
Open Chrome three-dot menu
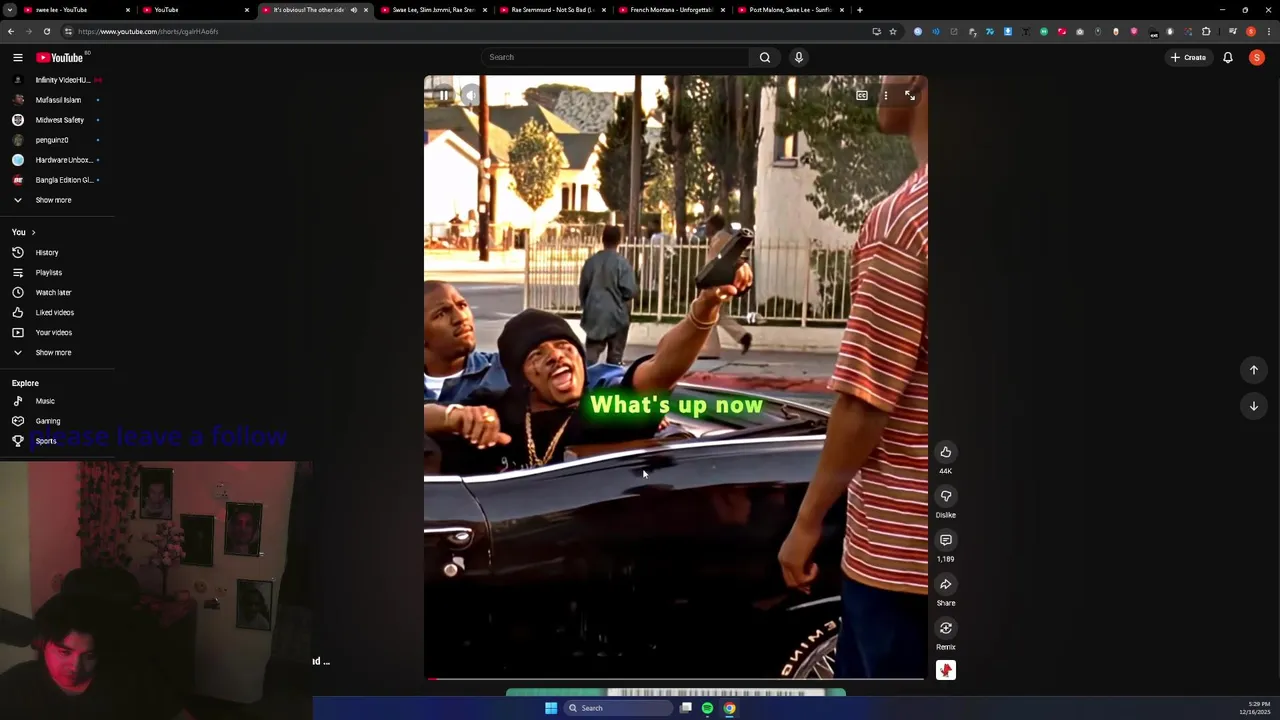[1267, 31]
